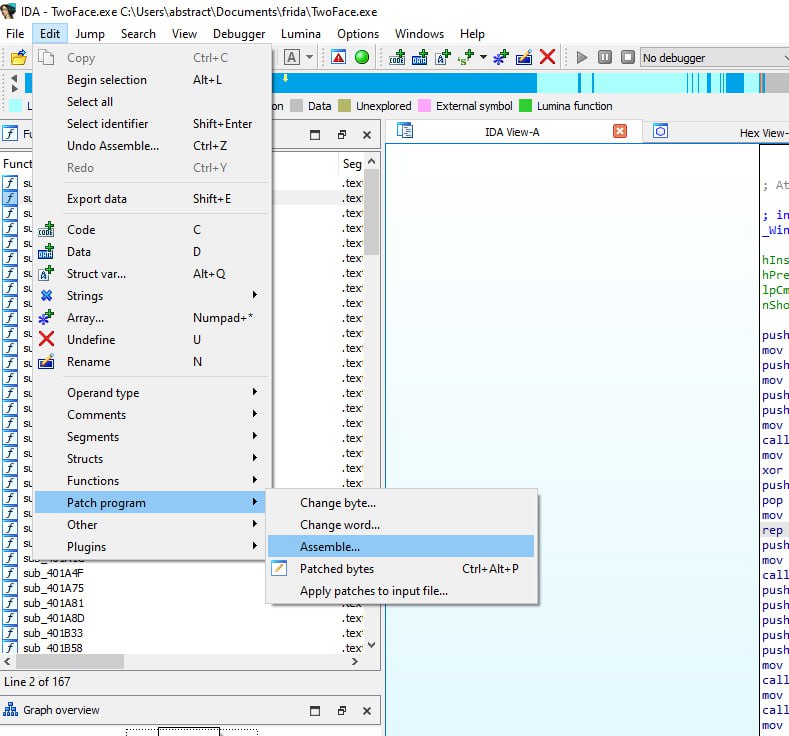Select sub_401A8D in the functions list

(53, 618)
